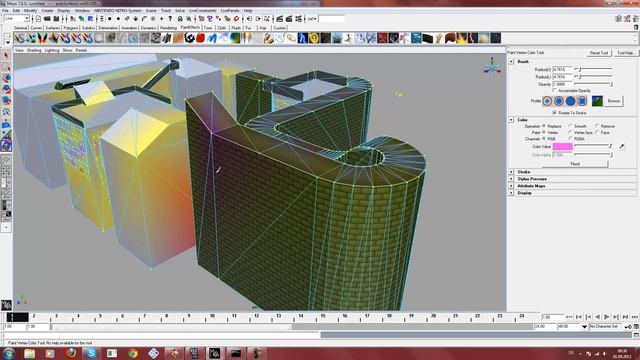
Task: Select Vertex paint radio button
Action: pyautogui.click(x=544, y=133)
